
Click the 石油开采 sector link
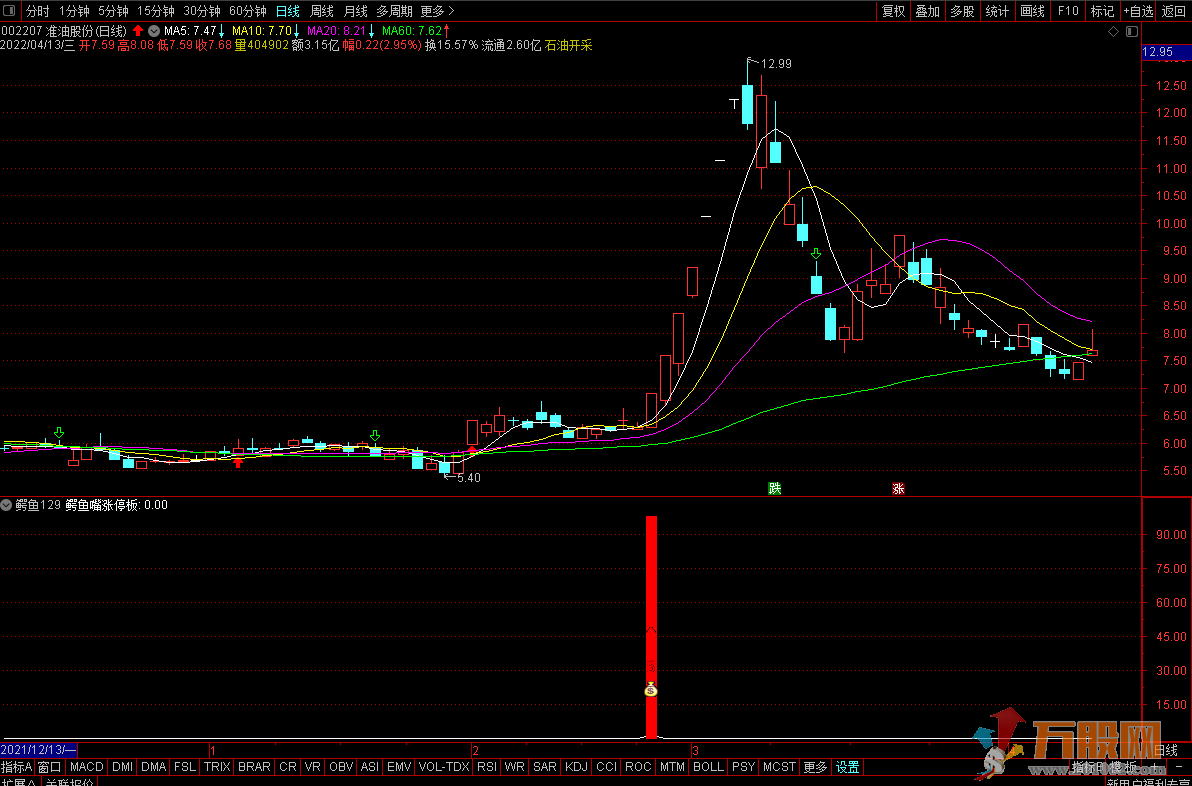pyautogui.click(x=569, y=46)
